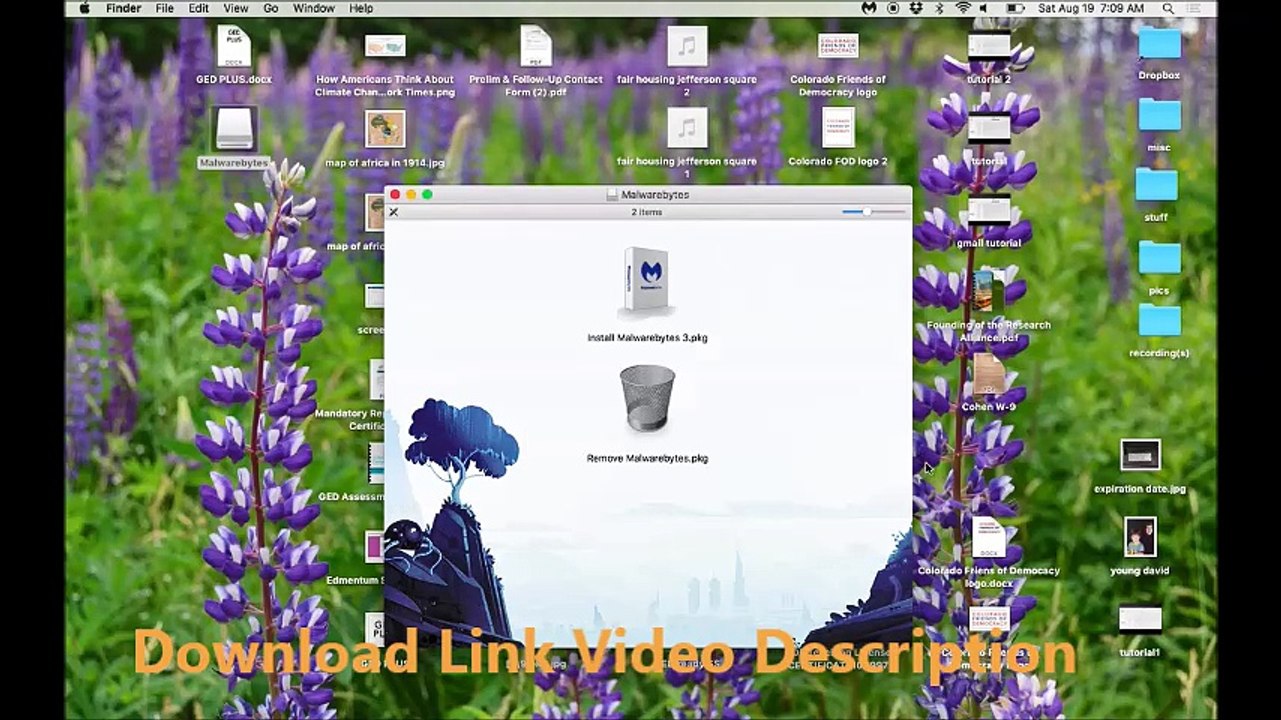Select 'young david' image on desktop
The image size is (1281, 720).
click(x=1140, y=537)
